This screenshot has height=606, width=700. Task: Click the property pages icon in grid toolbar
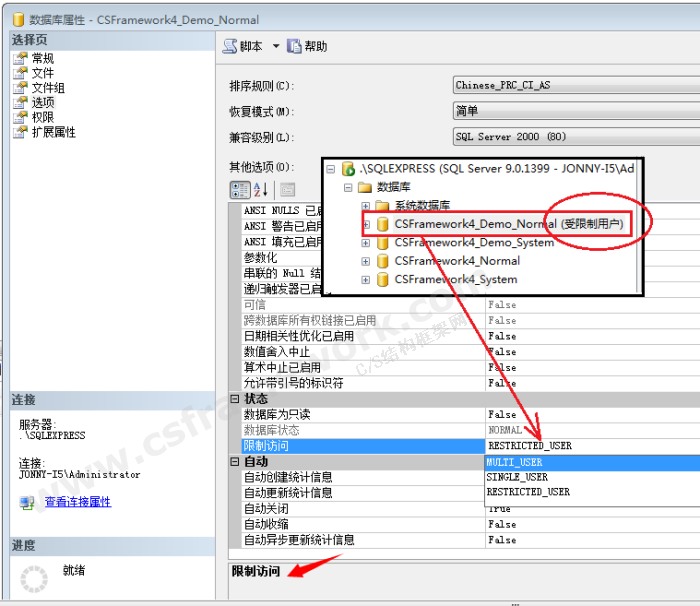(x=287, y=189)
